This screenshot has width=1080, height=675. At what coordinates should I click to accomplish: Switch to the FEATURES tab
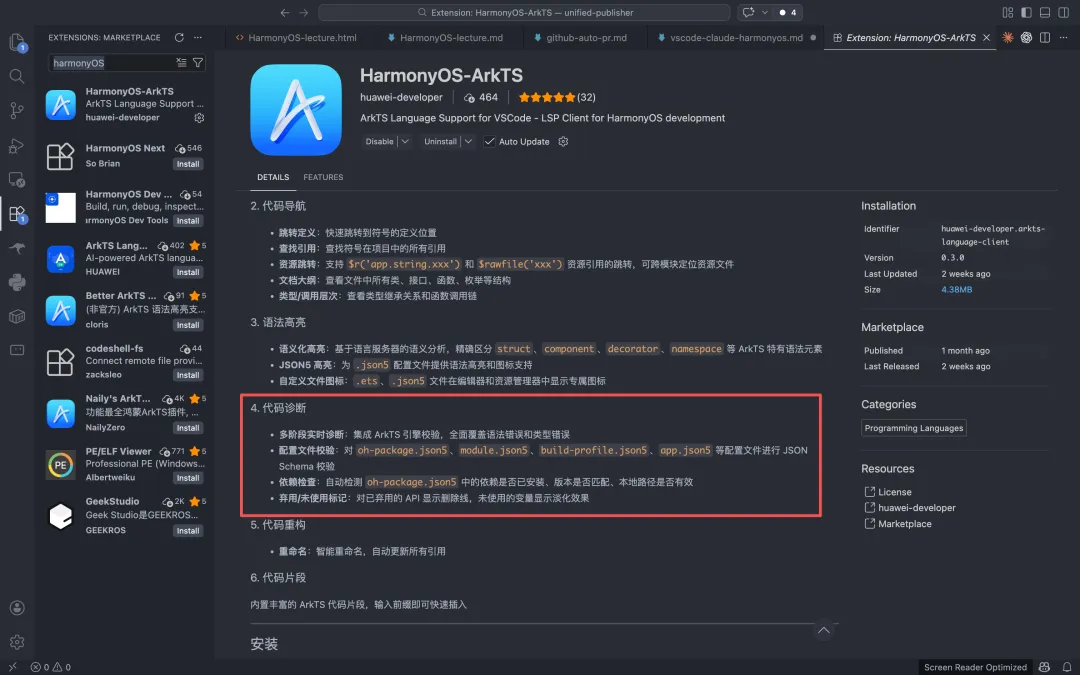323,177
